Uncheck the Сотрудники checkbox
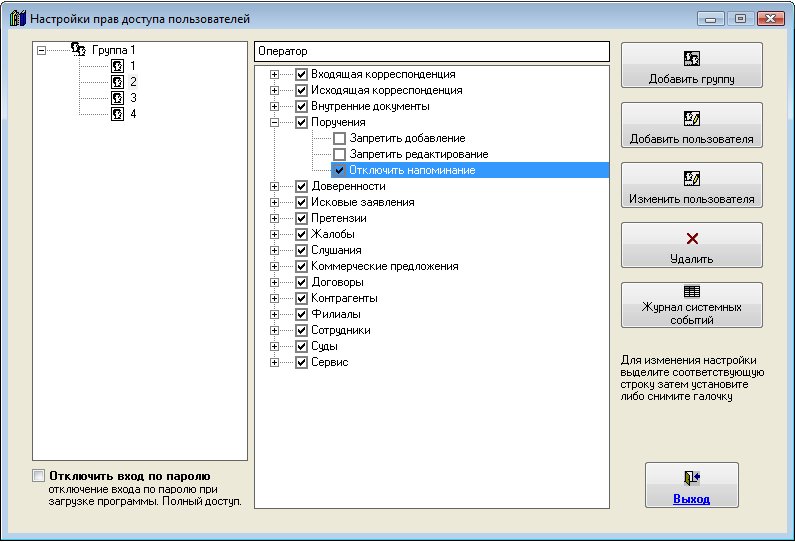 coord(302,331)
